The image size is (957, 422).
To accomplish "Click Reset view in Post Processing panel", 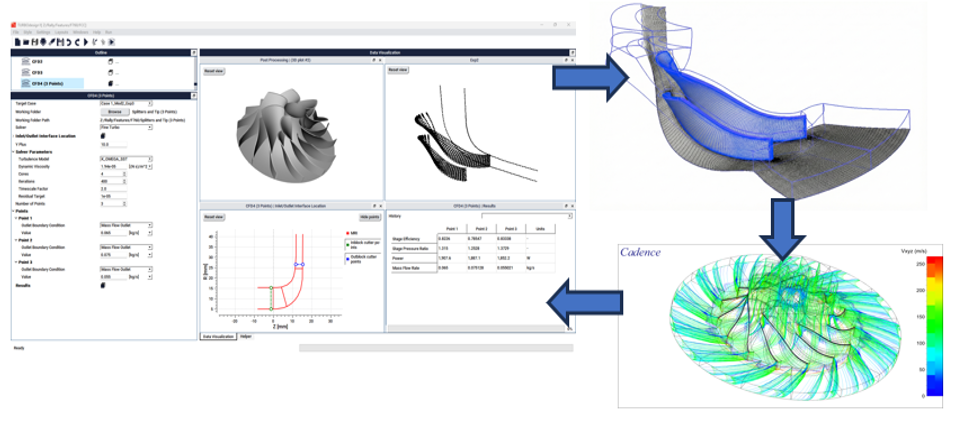I will tap(214, 71).
